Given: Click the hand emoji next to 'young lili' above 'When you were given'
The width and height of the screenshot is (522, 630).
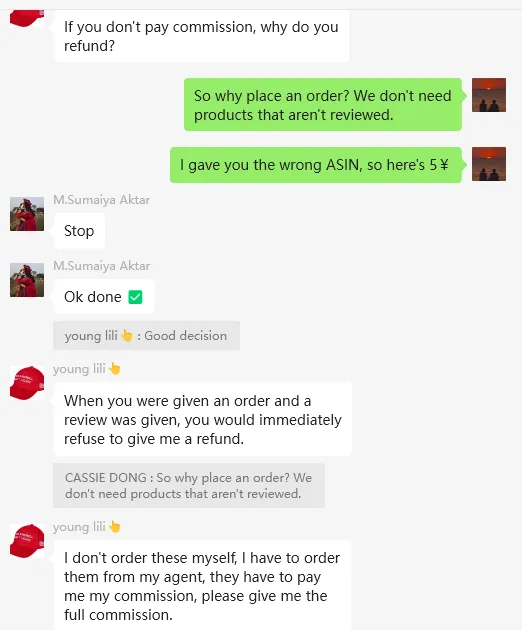Looking at the screenshot, I should click(115, 368).
